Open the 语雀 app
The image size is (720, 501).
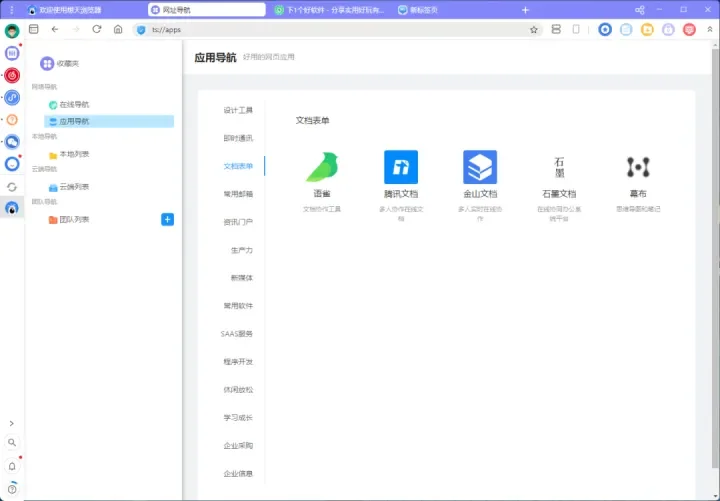(x=322, y=181)
